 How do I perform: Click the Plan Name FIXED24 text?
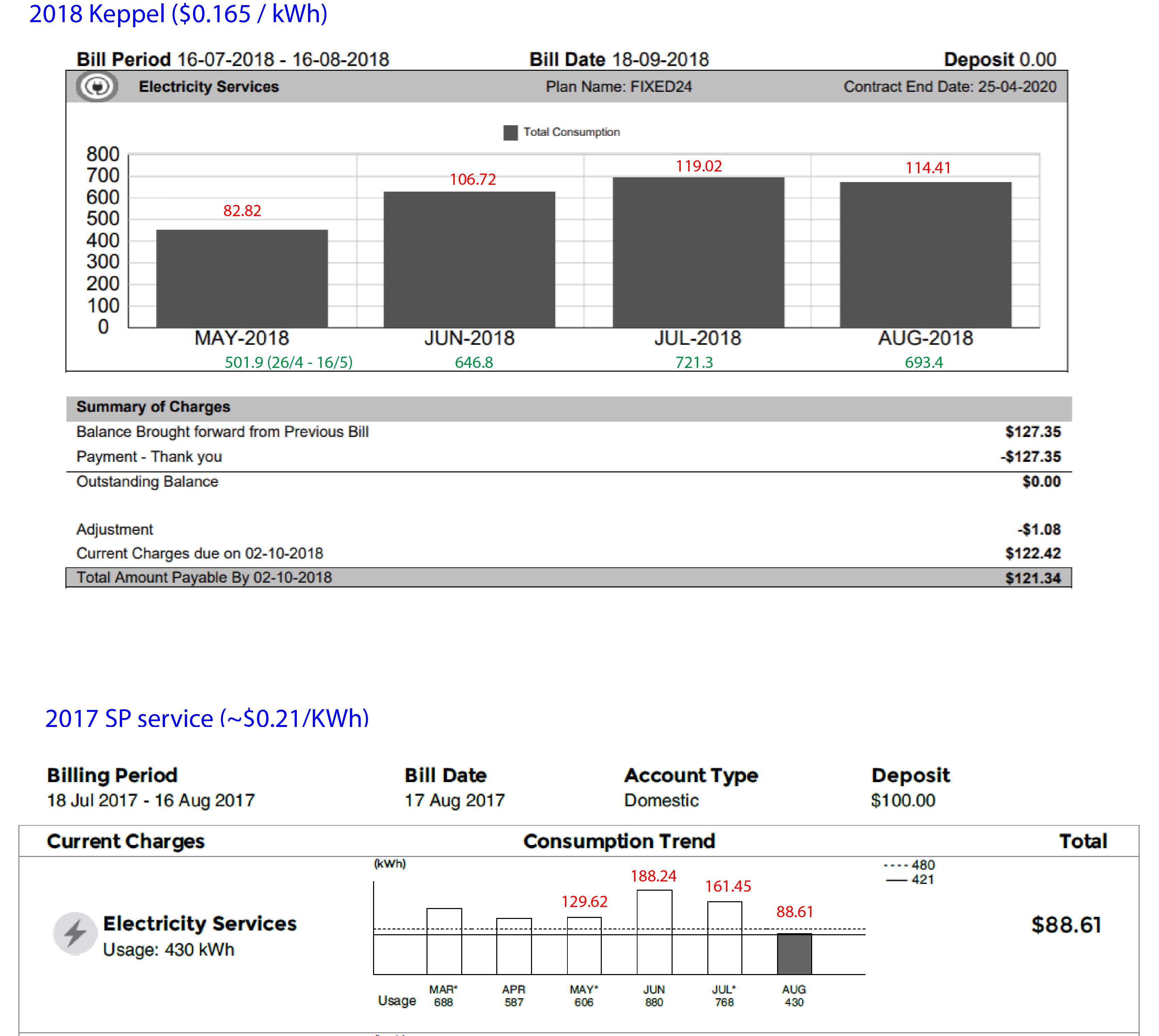[x=618, y=87]
